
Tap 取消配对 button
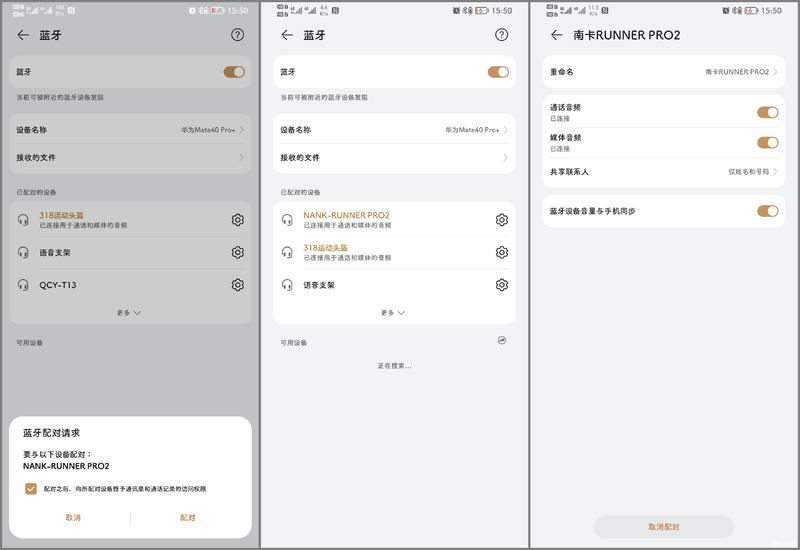click(664, 527)
